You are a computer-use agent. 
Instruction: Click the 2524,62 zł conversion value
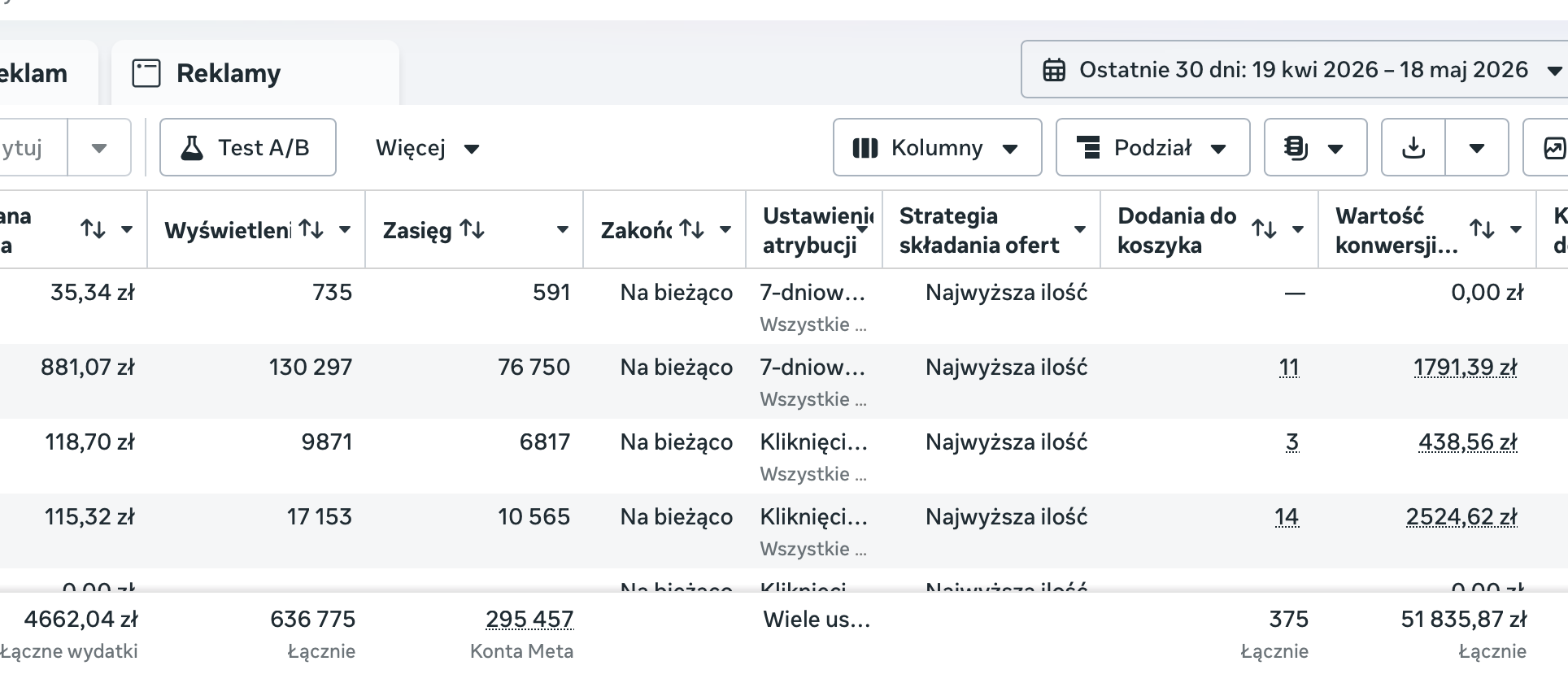(x=1461, y=517)
